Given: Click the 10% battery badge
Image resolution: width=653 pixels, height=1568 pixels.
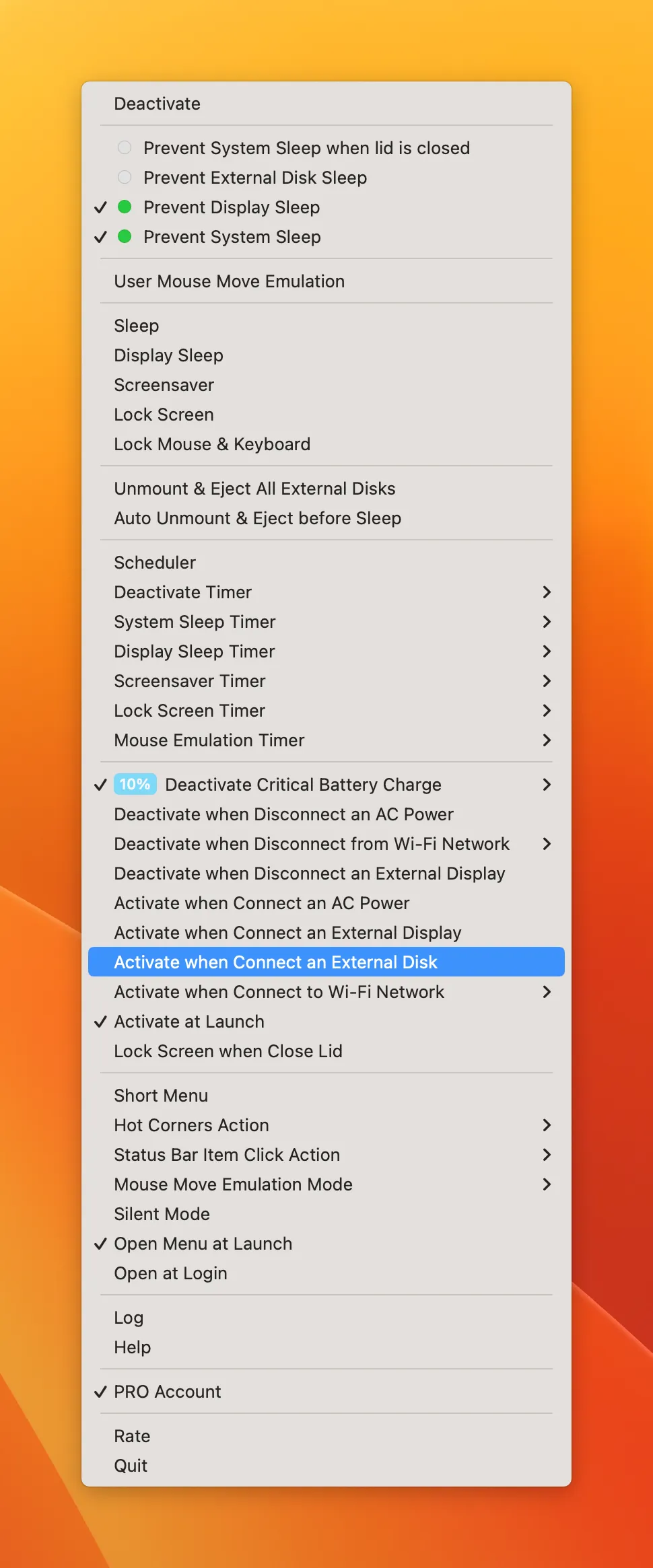Looking at the screenshot, I should click(x=135, y=784).
